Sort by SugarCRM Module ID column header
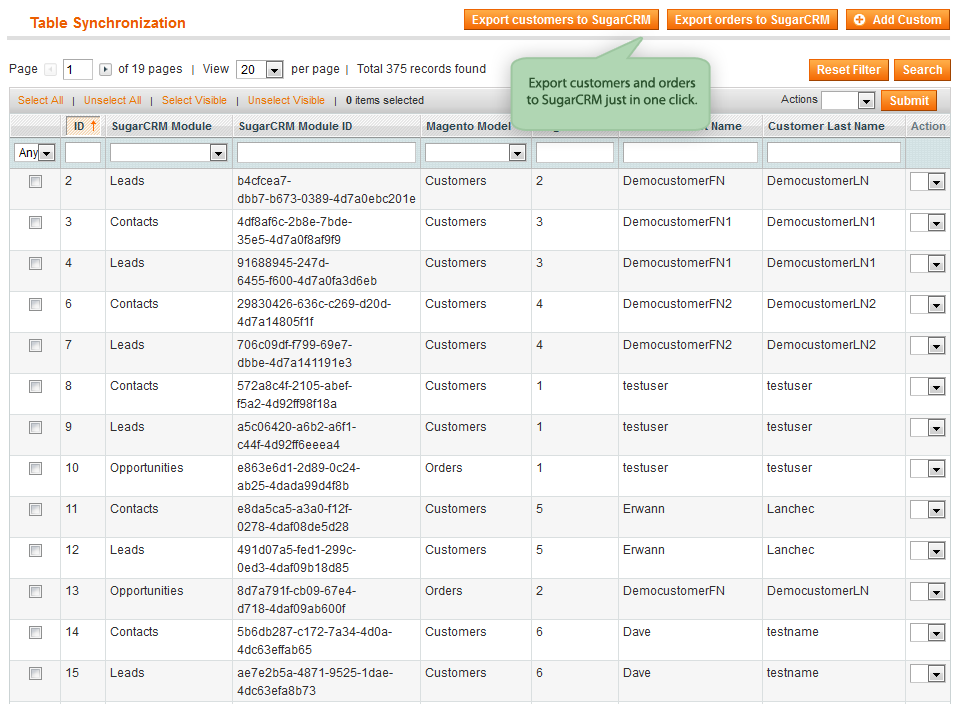The width and height of the screenshot is (960, 704). (x=295, y=126)
